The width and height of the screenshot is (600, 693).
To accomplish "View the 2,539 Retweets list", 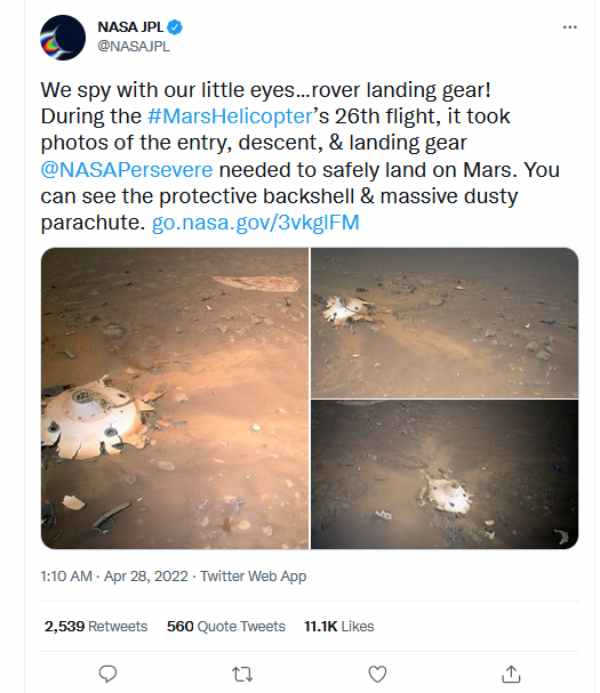I will click(95, 626).
